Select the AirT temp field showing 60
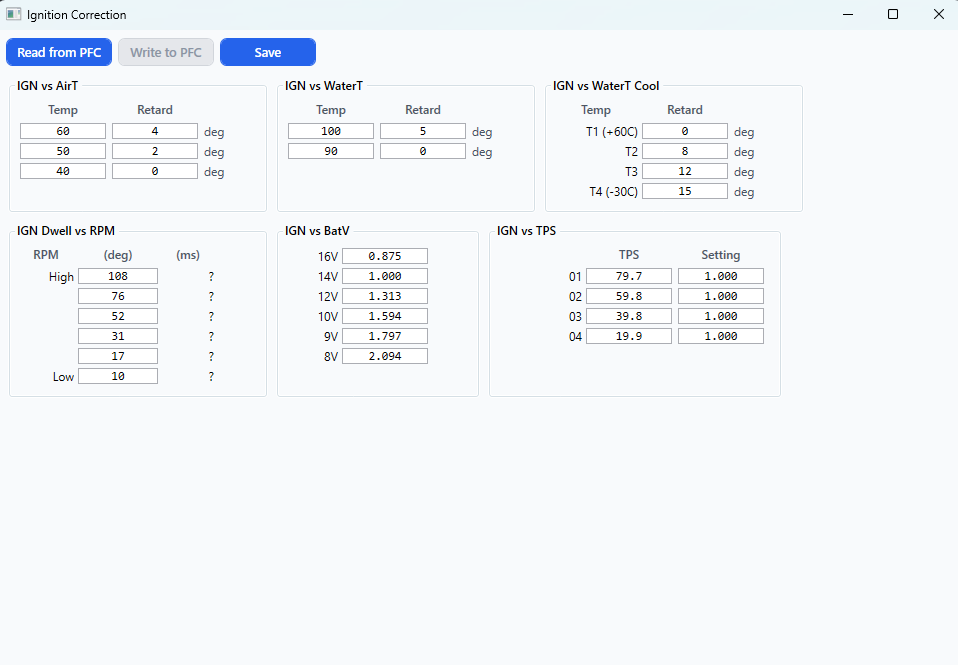This screenshot has height=665, width=958. [63, 131]
